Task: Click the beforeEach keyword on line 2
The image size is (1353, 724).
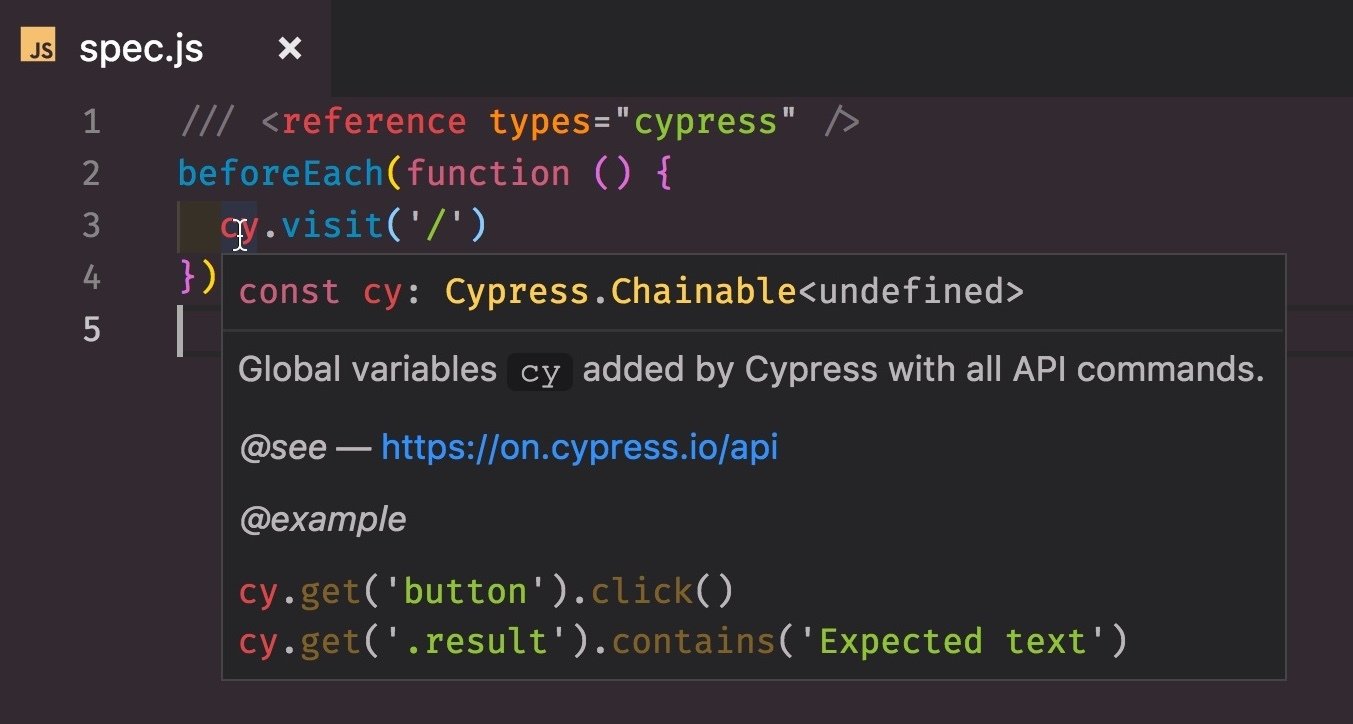Action: pos(281,174)
